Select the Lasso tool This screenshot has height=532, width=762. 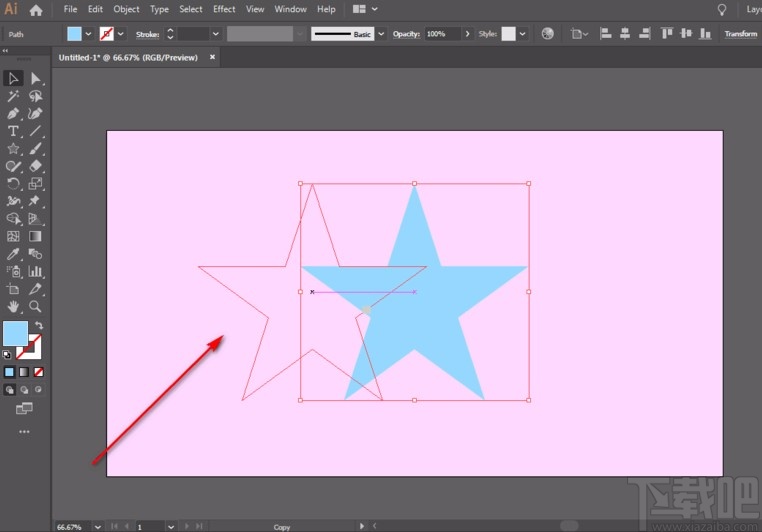(35, 96)
